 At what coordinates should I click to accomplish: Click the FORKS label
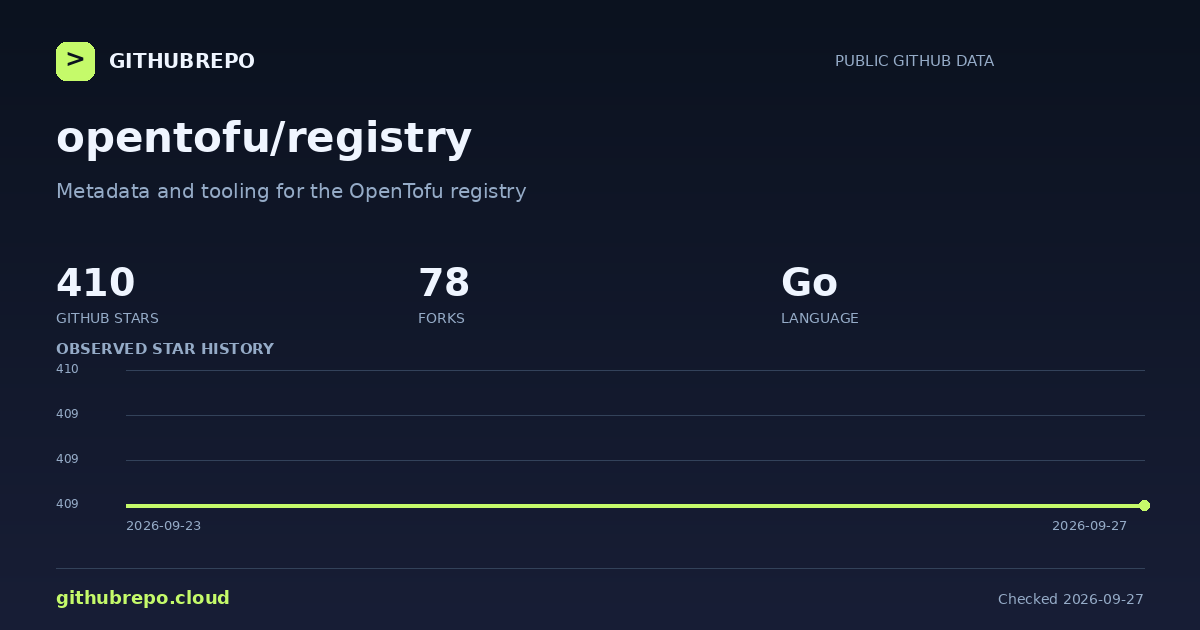441,318
